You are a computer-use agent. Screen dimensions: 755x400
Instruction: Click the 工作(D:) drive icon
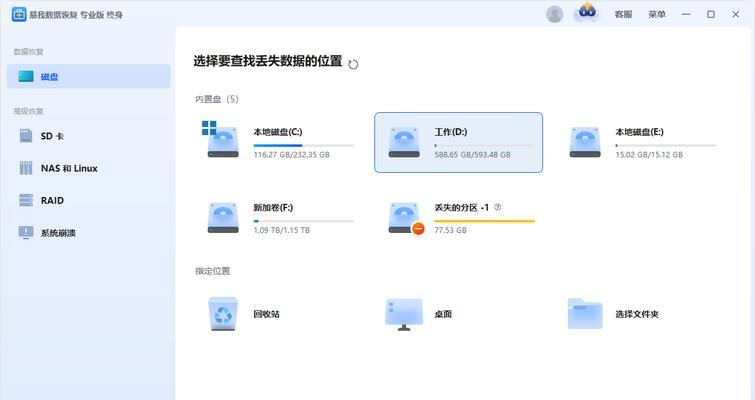pos(404,142)
